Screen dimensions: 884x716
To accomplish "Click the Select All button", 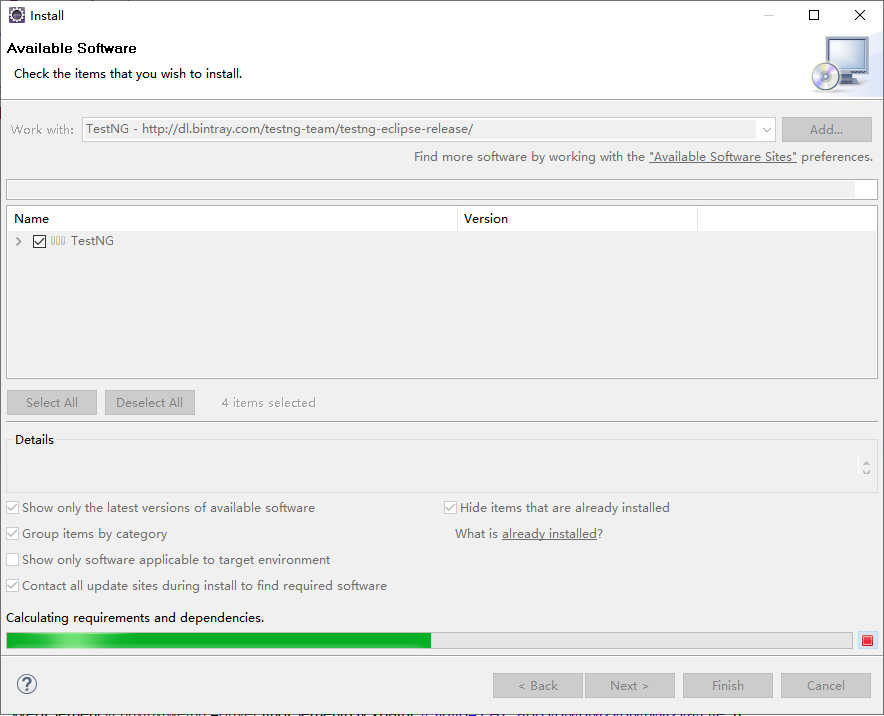I will click(52, 403).
